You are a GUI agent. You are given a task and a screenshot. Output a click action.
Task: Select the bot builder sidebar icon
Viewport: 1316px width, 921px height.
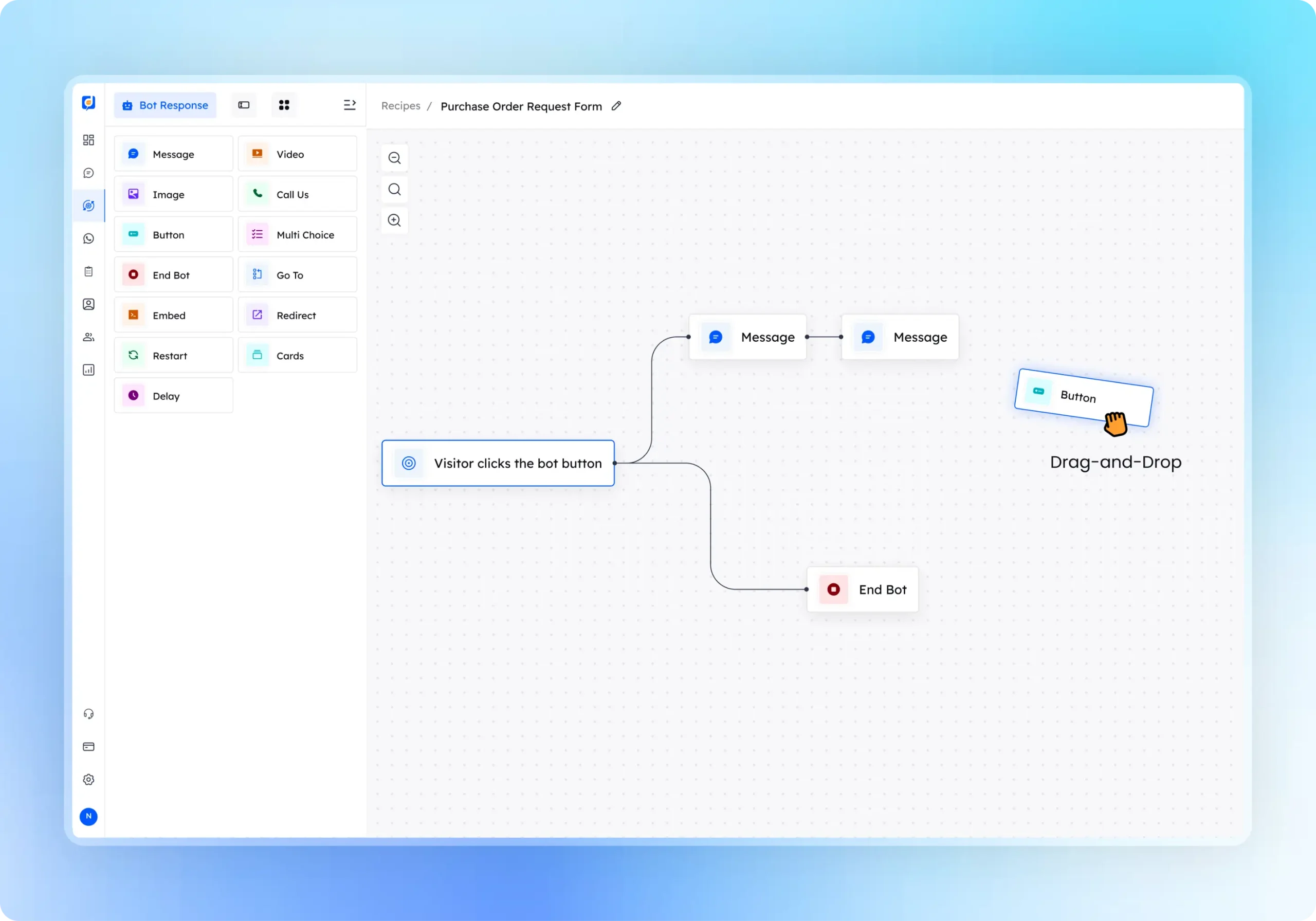(x=88, y=206)
